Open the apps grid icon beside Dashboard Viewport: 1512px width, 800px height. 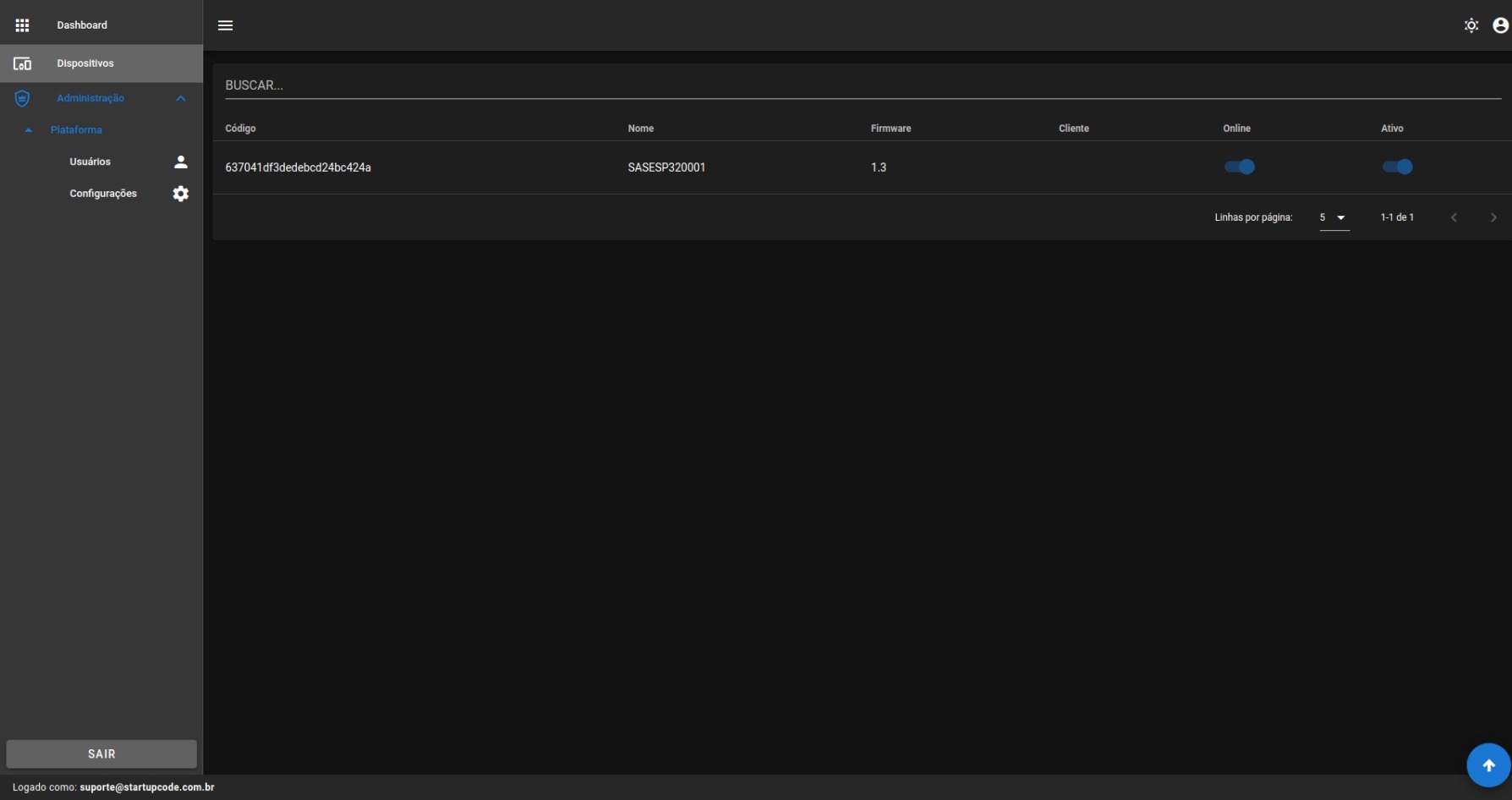click(23, 25)
